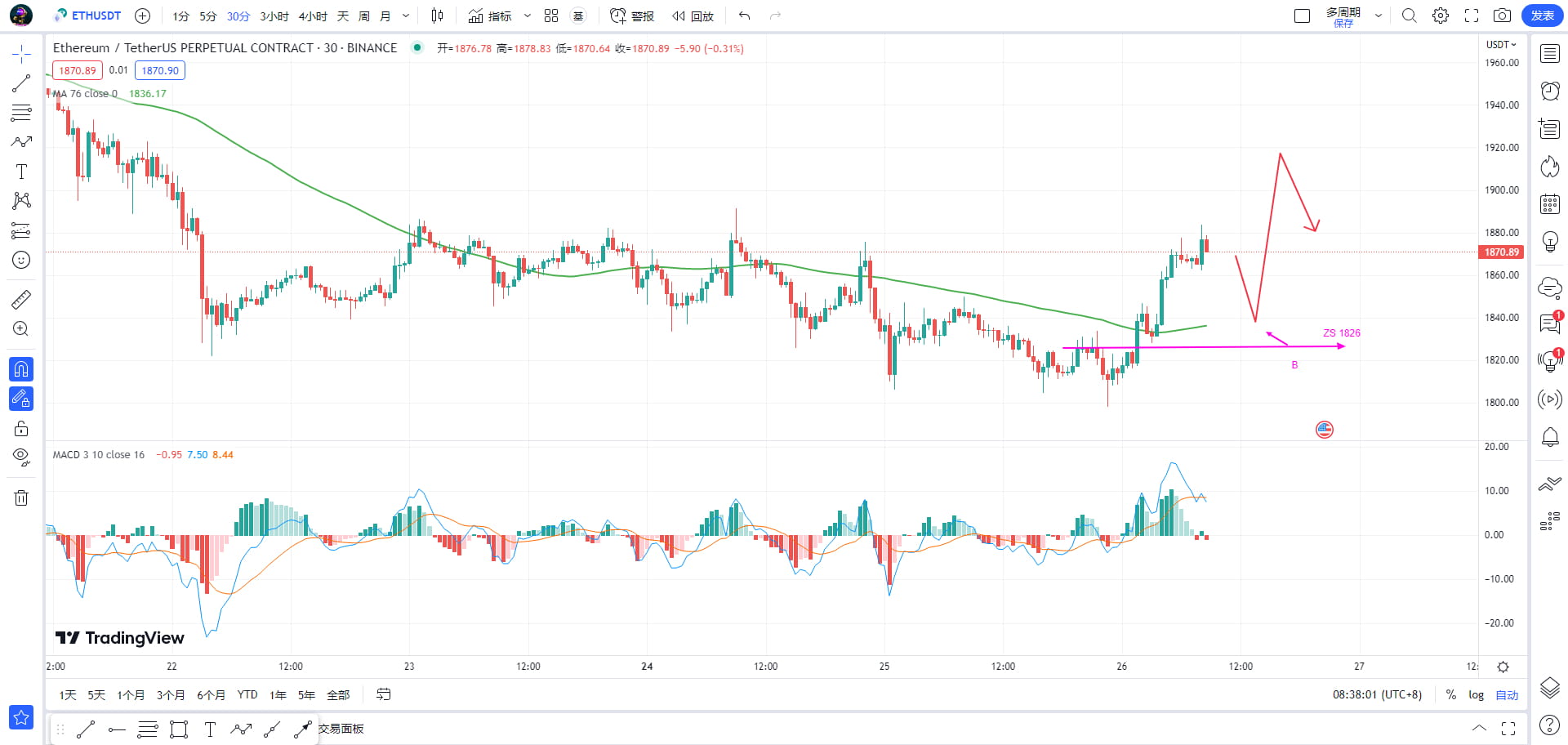Open the Fibonacci retracement tools
1568x745 pixels.
21,113
